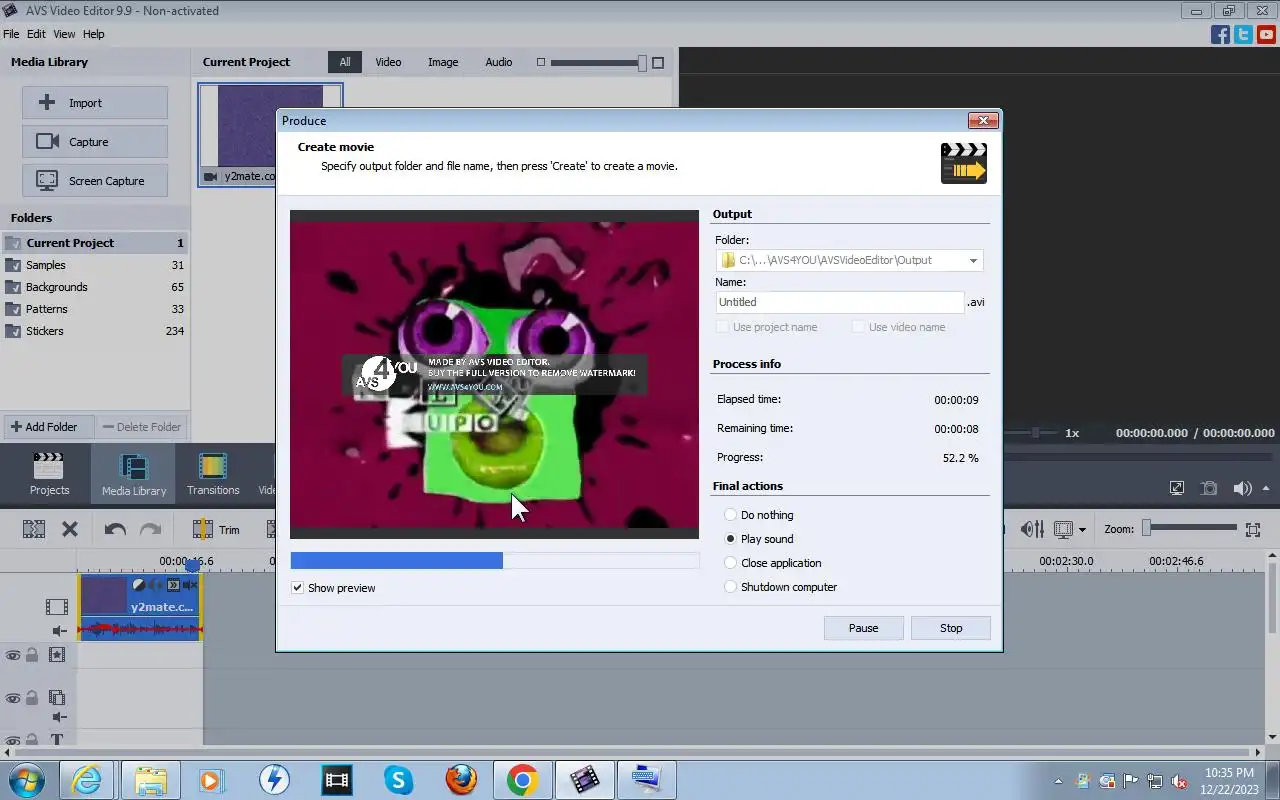Image resolution: width=1280 pixels, height=800 pixels.
Task: Click the snapshot camera icon in preview
Action: click(x=1209, y=488)
